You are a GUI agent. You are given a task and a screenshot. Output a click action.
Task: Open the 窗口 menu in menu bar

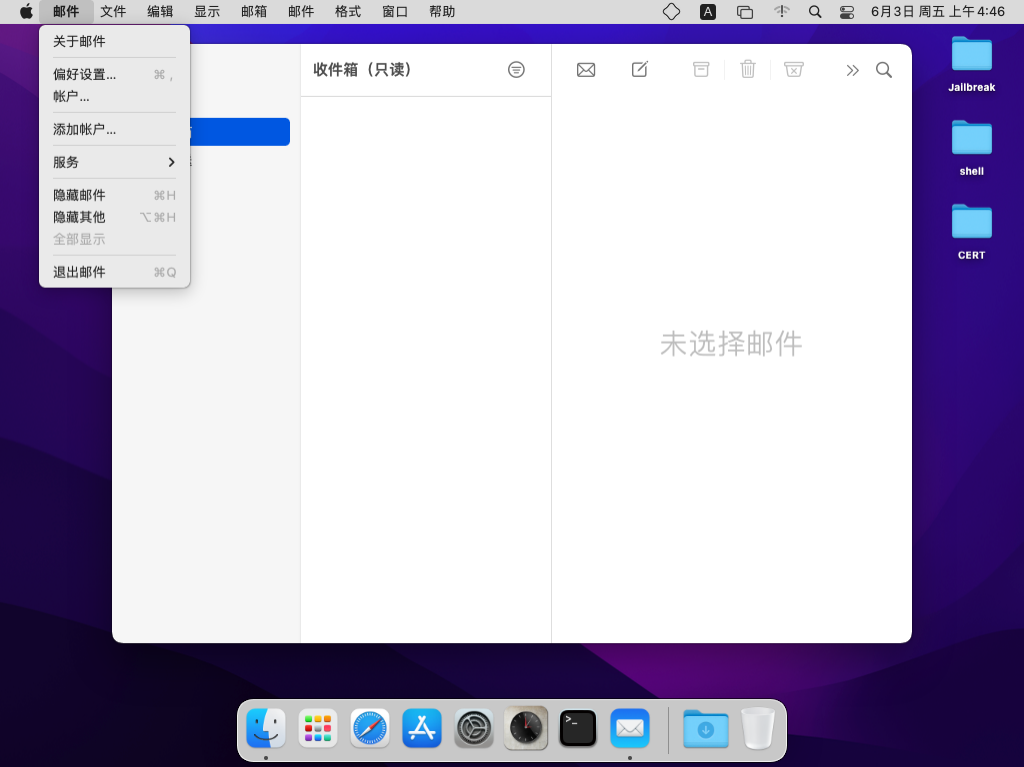[x=395, y=12]
